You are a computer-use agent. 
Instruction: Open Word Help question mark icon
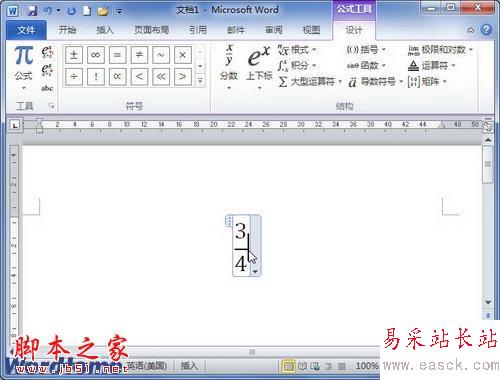click(x=486, y=30)
